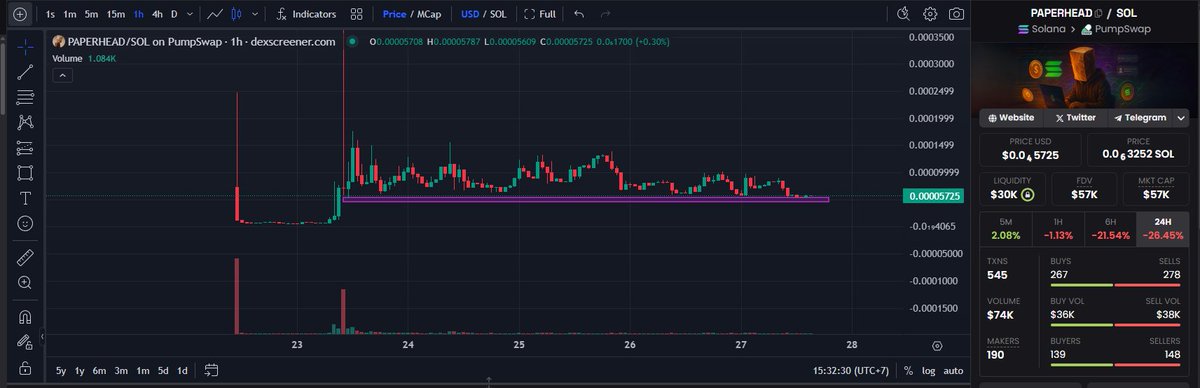Open the emoji icons tool
Viewport: 1200px width, 388px height.
(25, 223)
